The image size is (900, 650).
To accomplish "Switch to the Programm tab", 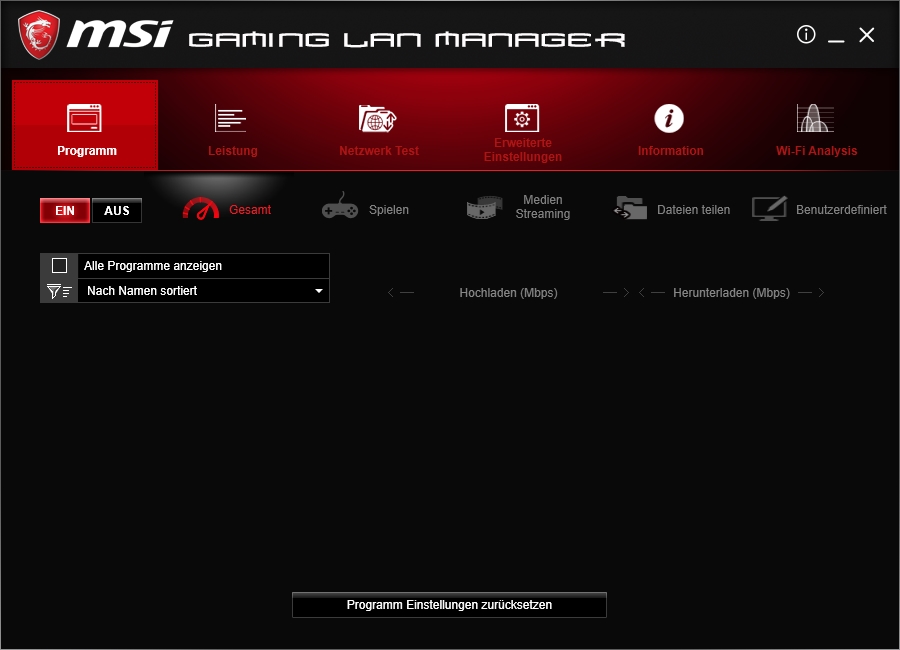I will click(85, 126).
